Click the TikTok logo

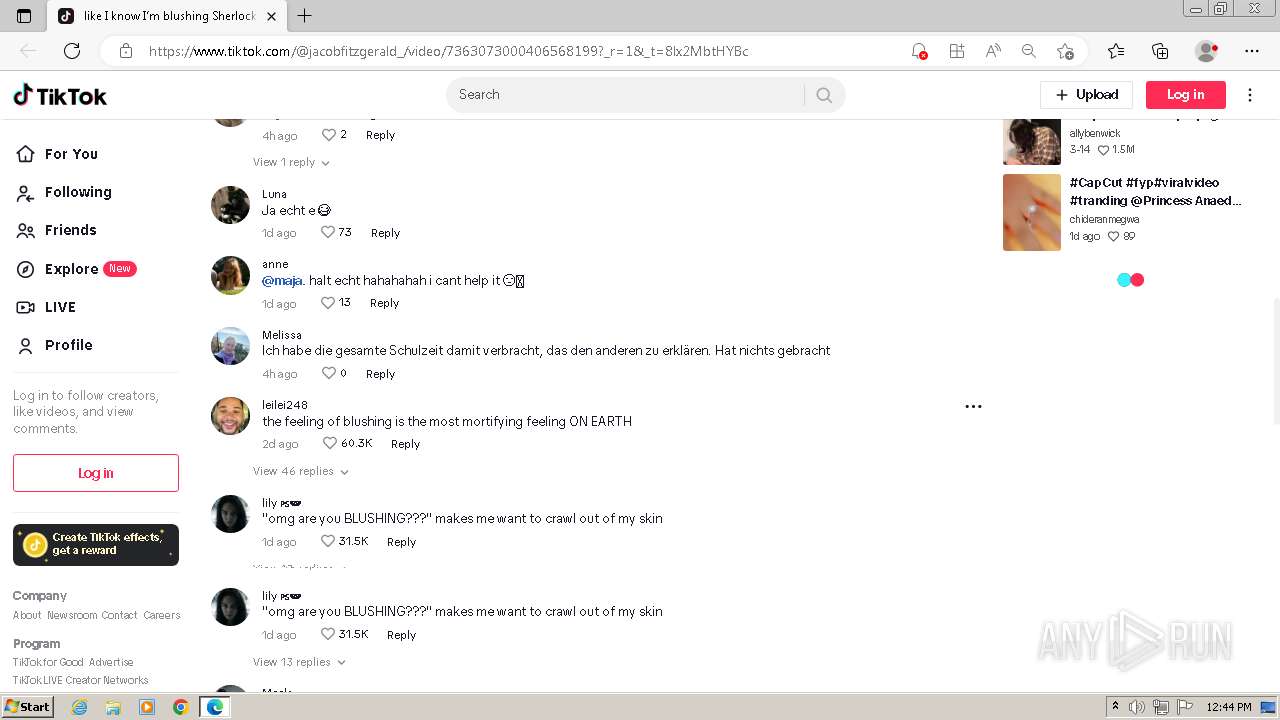(x=60, y=95)
